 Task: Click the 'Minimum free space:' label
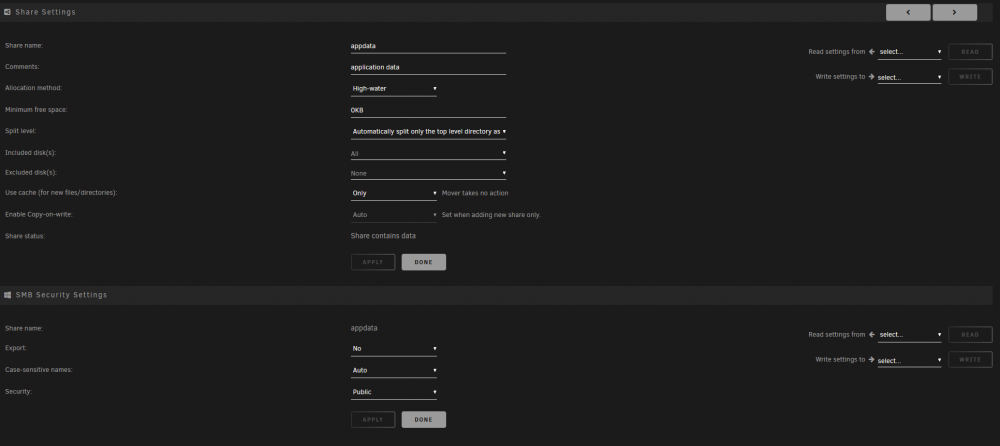coord(36,110)
